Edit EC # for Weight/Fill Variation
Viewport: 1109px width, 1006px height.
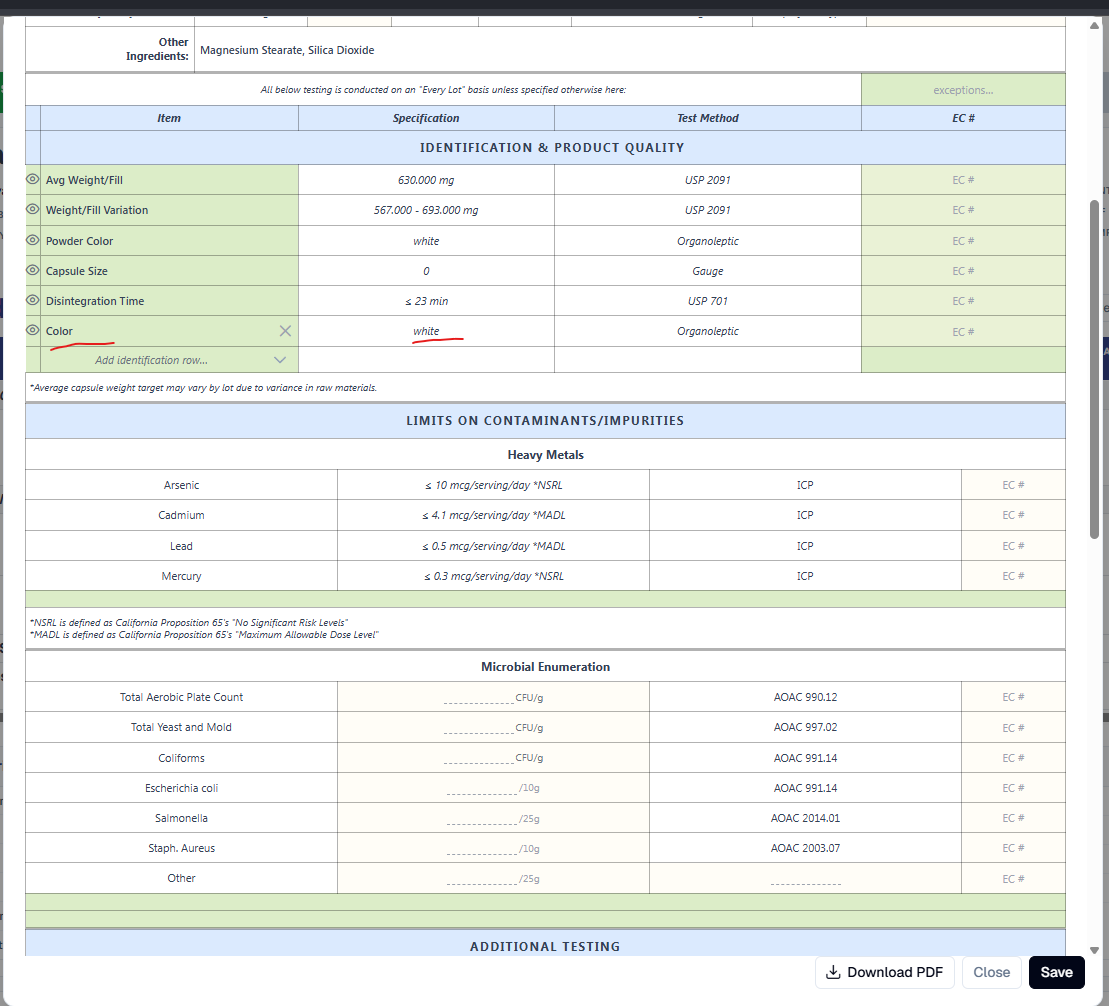tap(963, 210)
